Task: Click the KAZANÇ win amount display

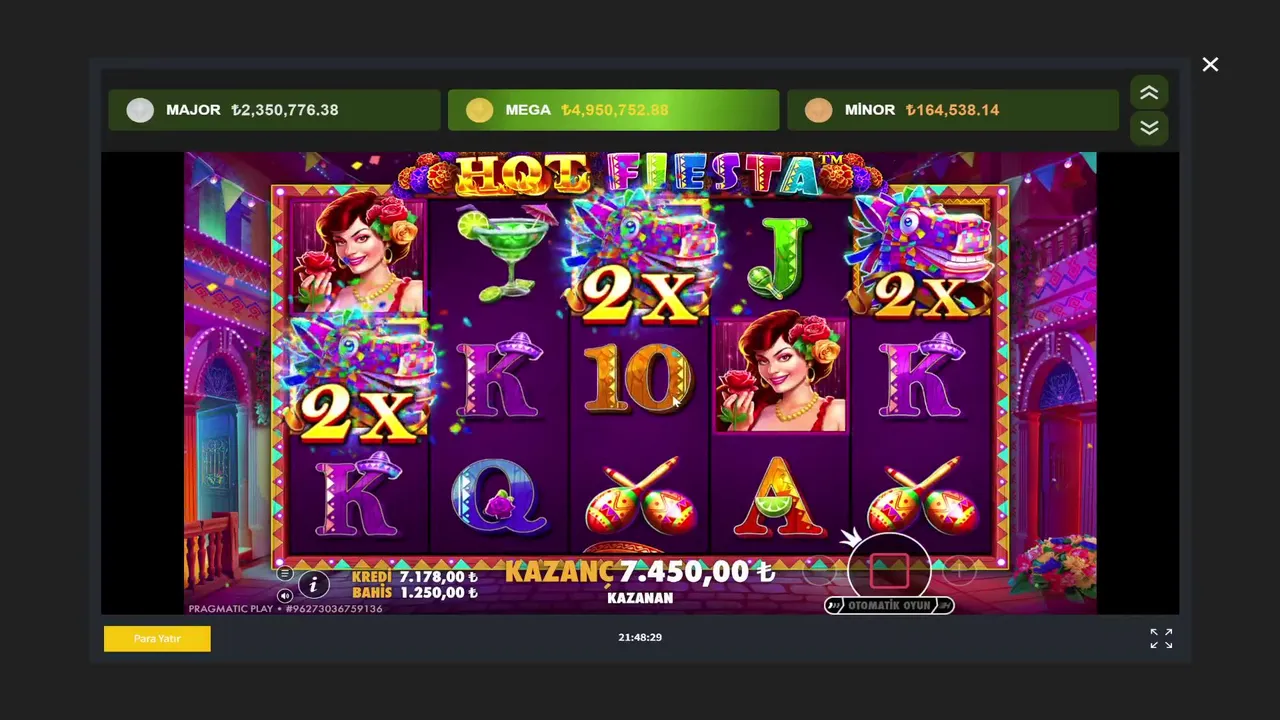Action: tap(640, 572)
